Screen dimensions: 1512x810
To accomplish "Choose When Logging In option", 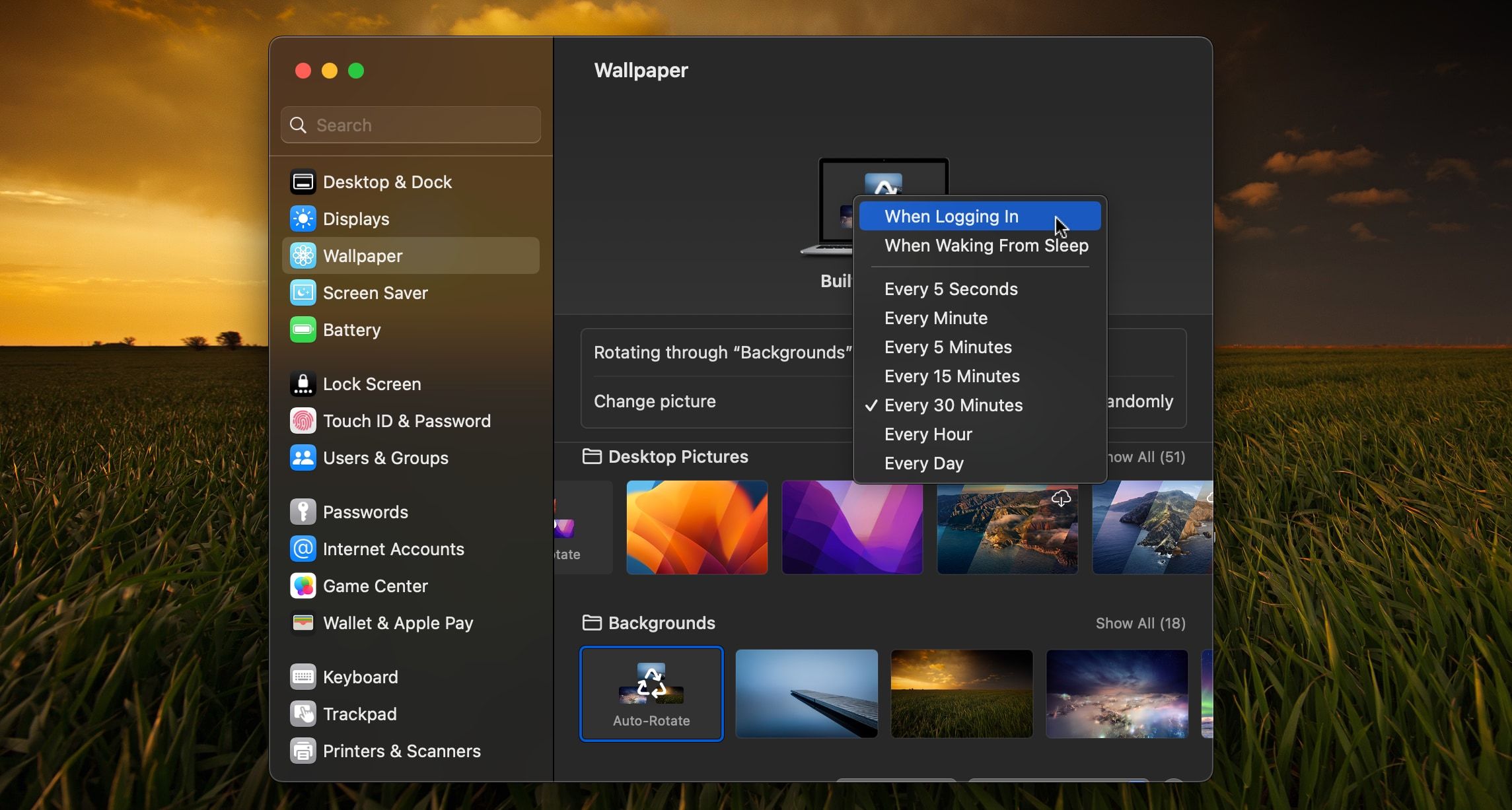I will click(951, 217).
